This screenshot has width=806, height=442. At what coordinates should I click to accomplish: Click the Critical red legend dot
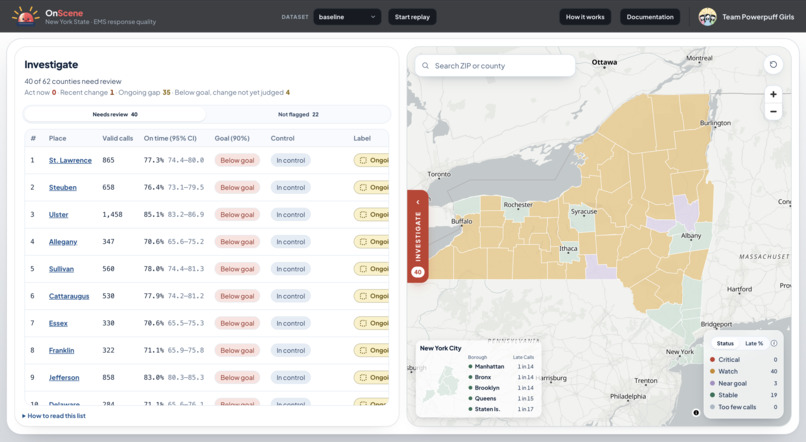tap(712, 360)
